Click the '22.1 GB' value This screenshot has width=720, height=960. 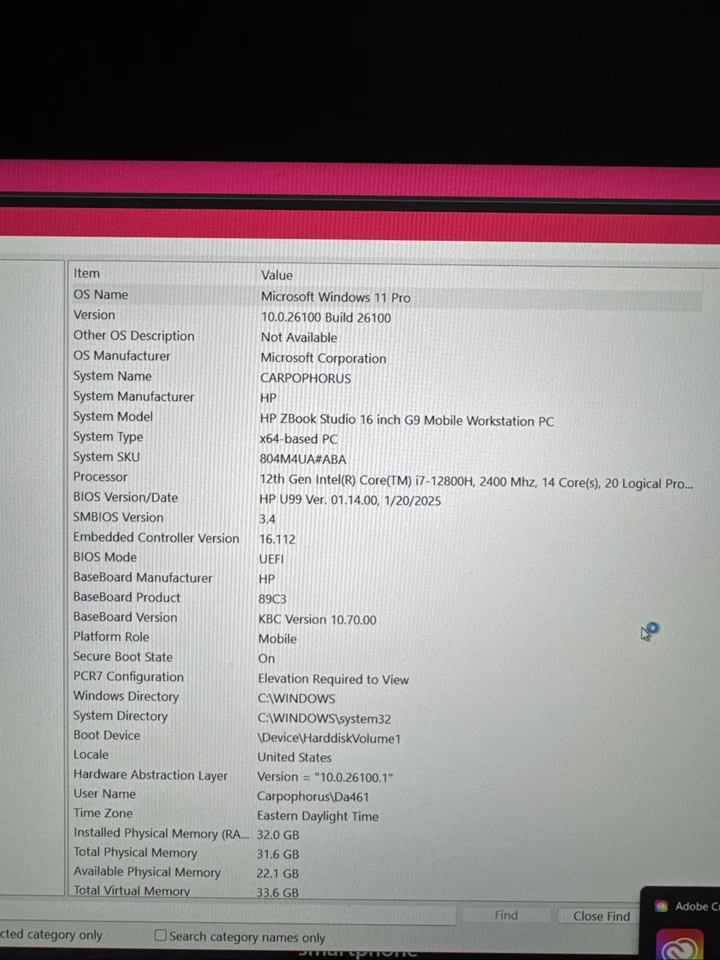coord(278,873)
